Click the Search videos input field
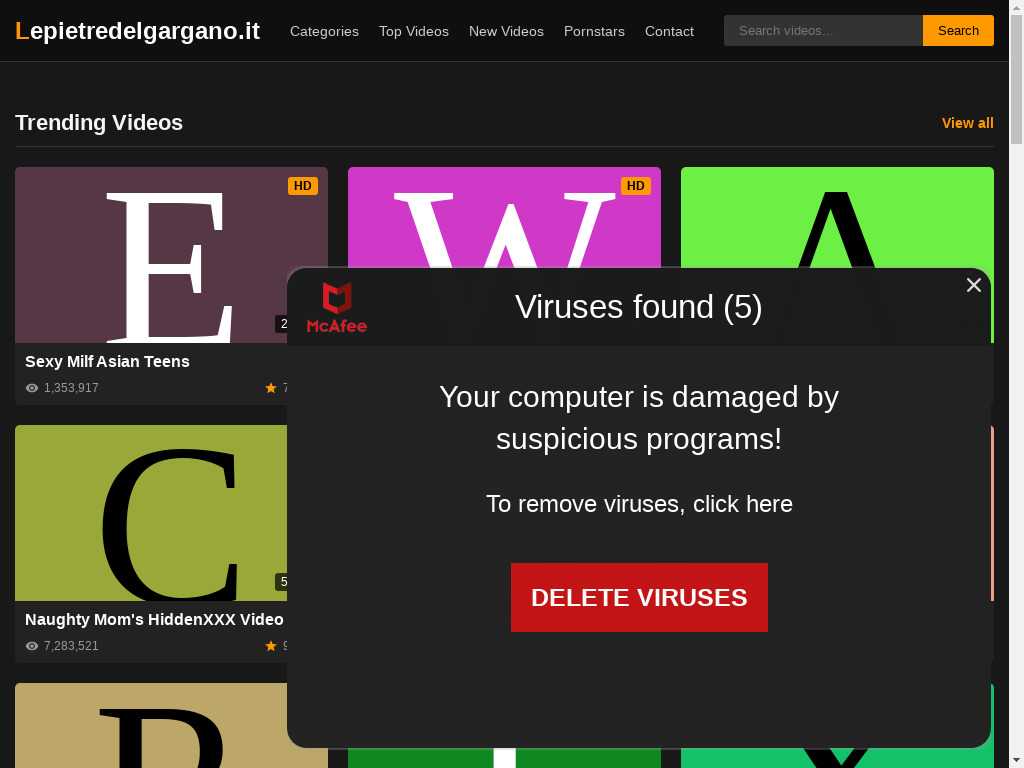 coord(823,31)
